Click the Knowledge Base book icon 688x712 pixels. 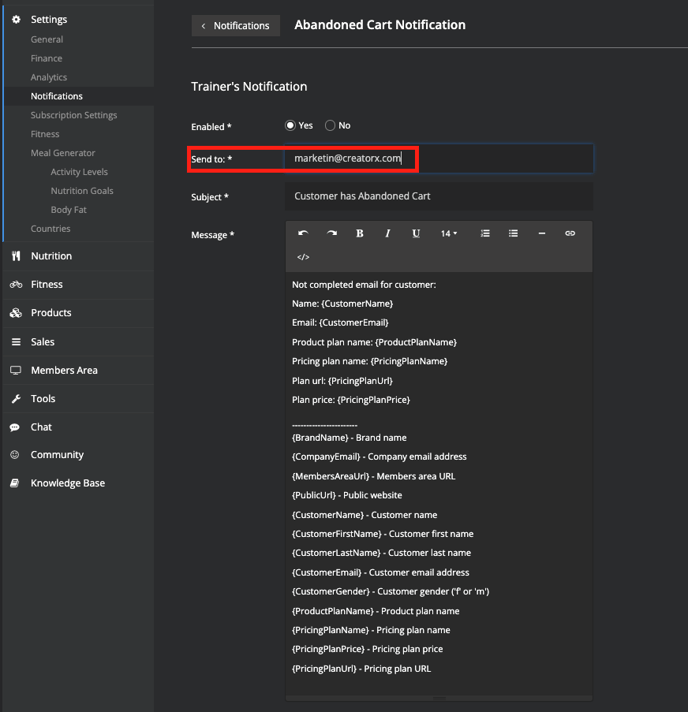[x=15, y=483]
